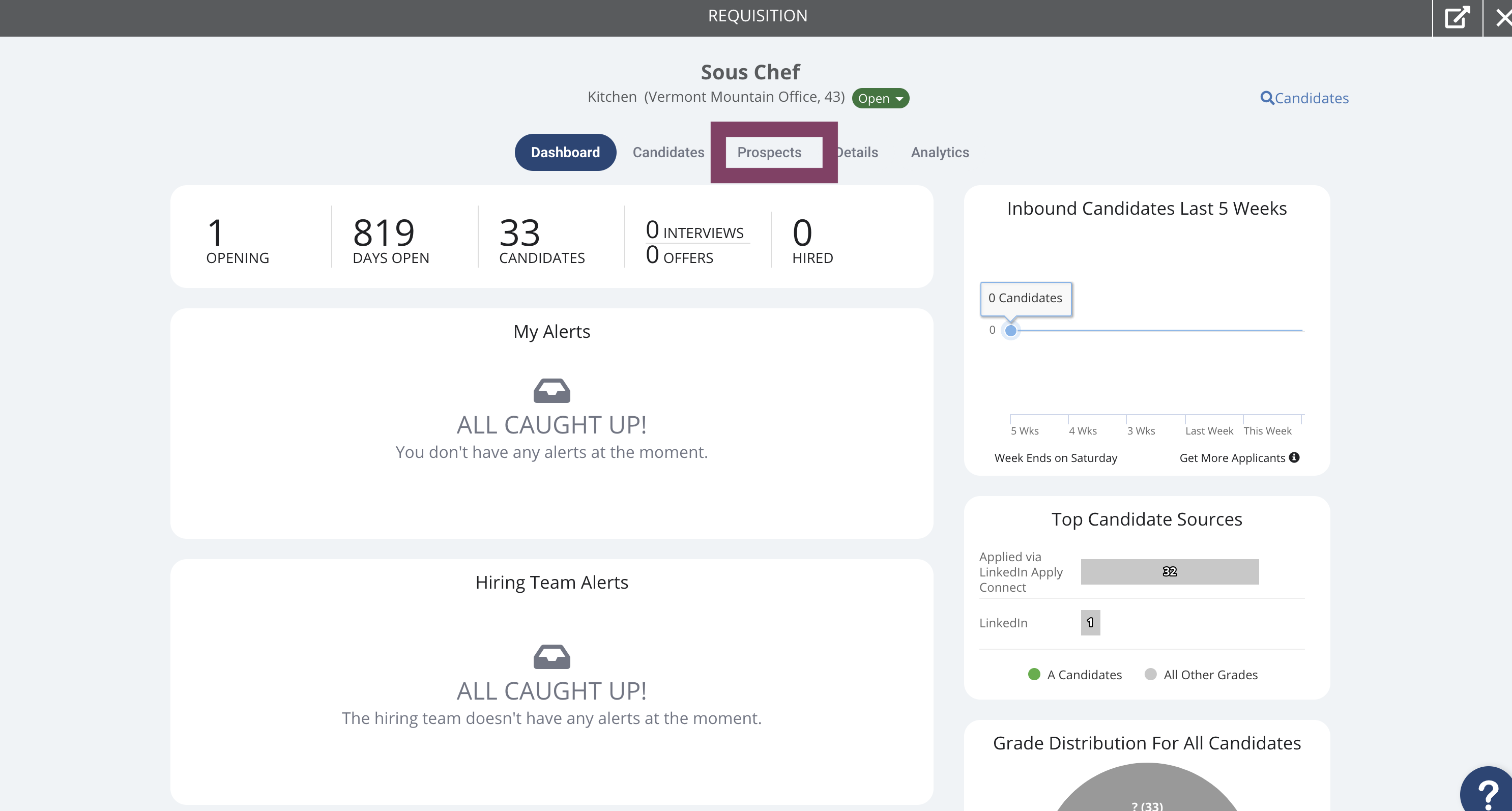
Task: Click the '3 Wks' axis label
Action: (x=1141, y=431)
